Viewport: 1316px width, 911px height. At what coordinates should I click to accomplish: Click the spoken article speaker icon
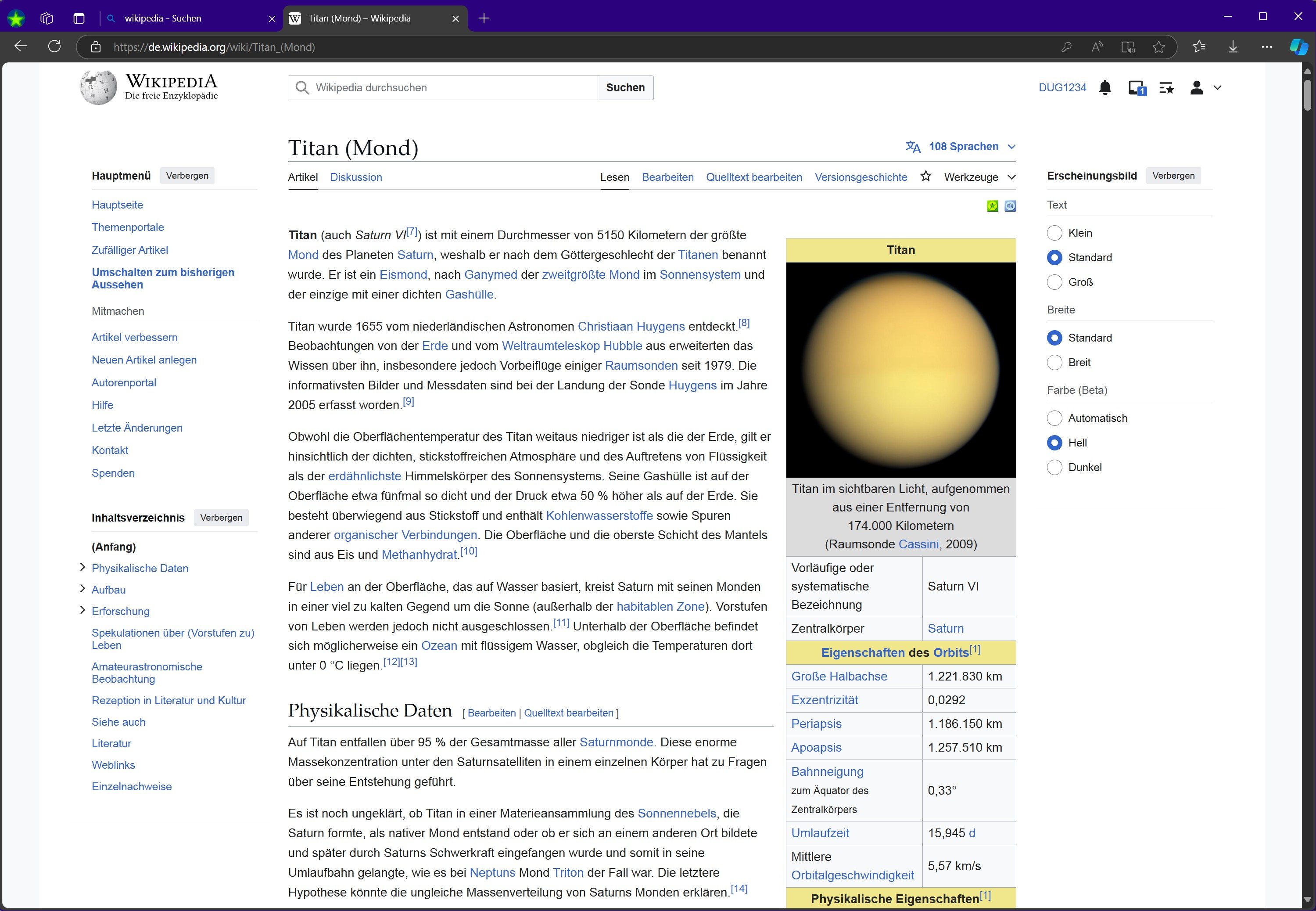1010,206
